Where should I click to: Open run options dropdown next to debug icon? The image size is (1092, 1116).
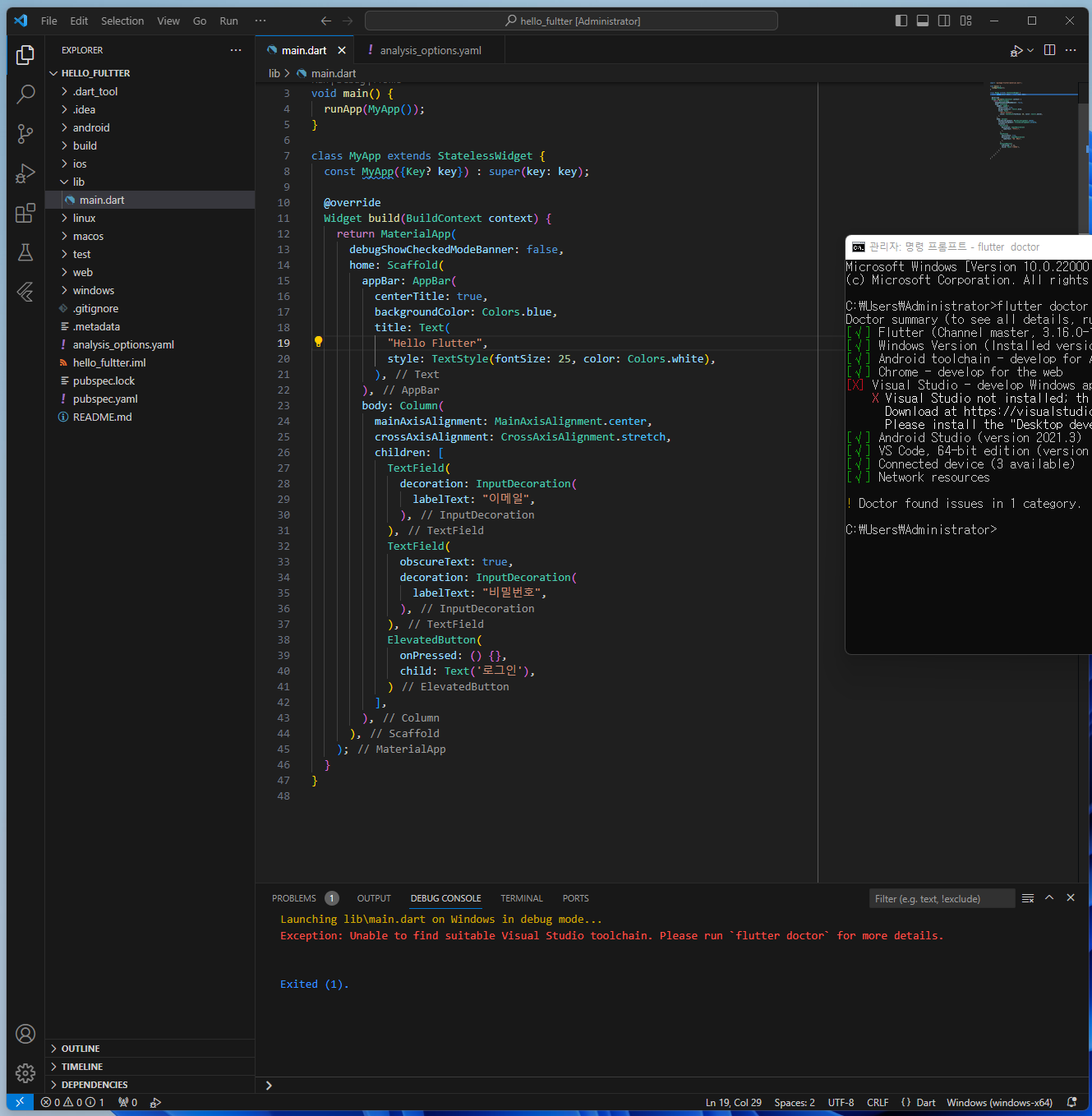(1030, 50)
